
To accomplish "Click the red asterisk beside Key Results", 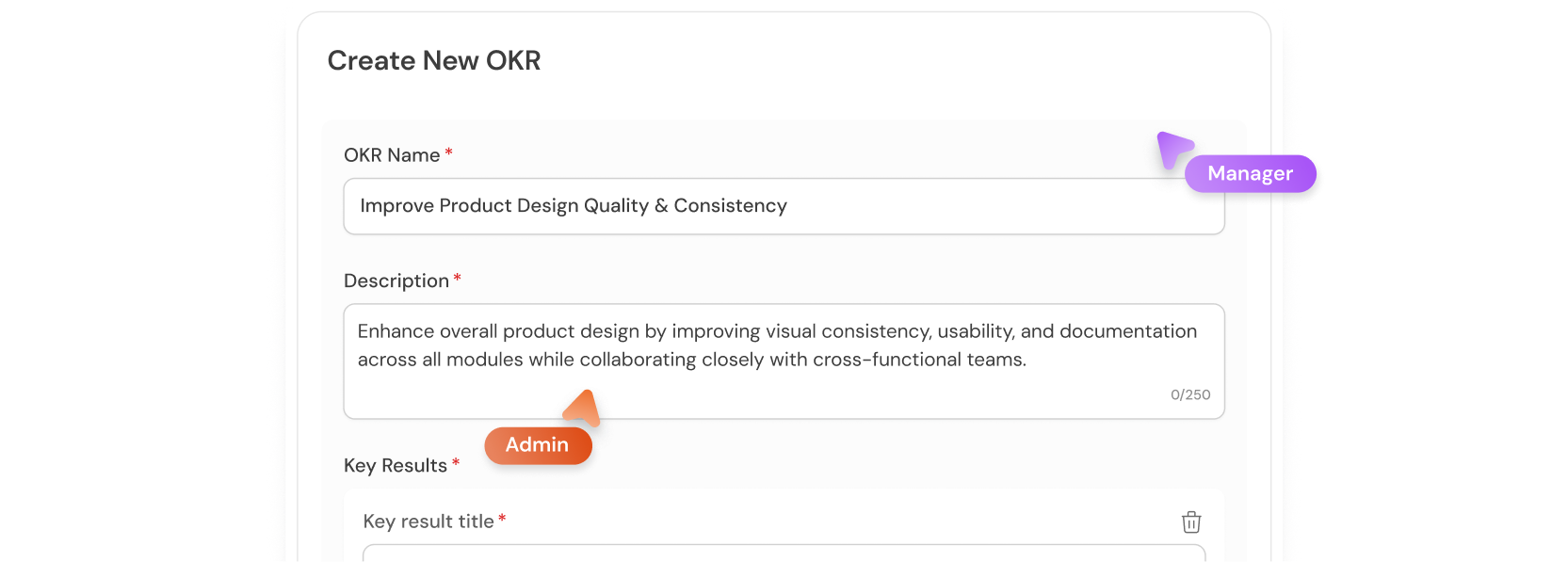I will coord(456,461).
